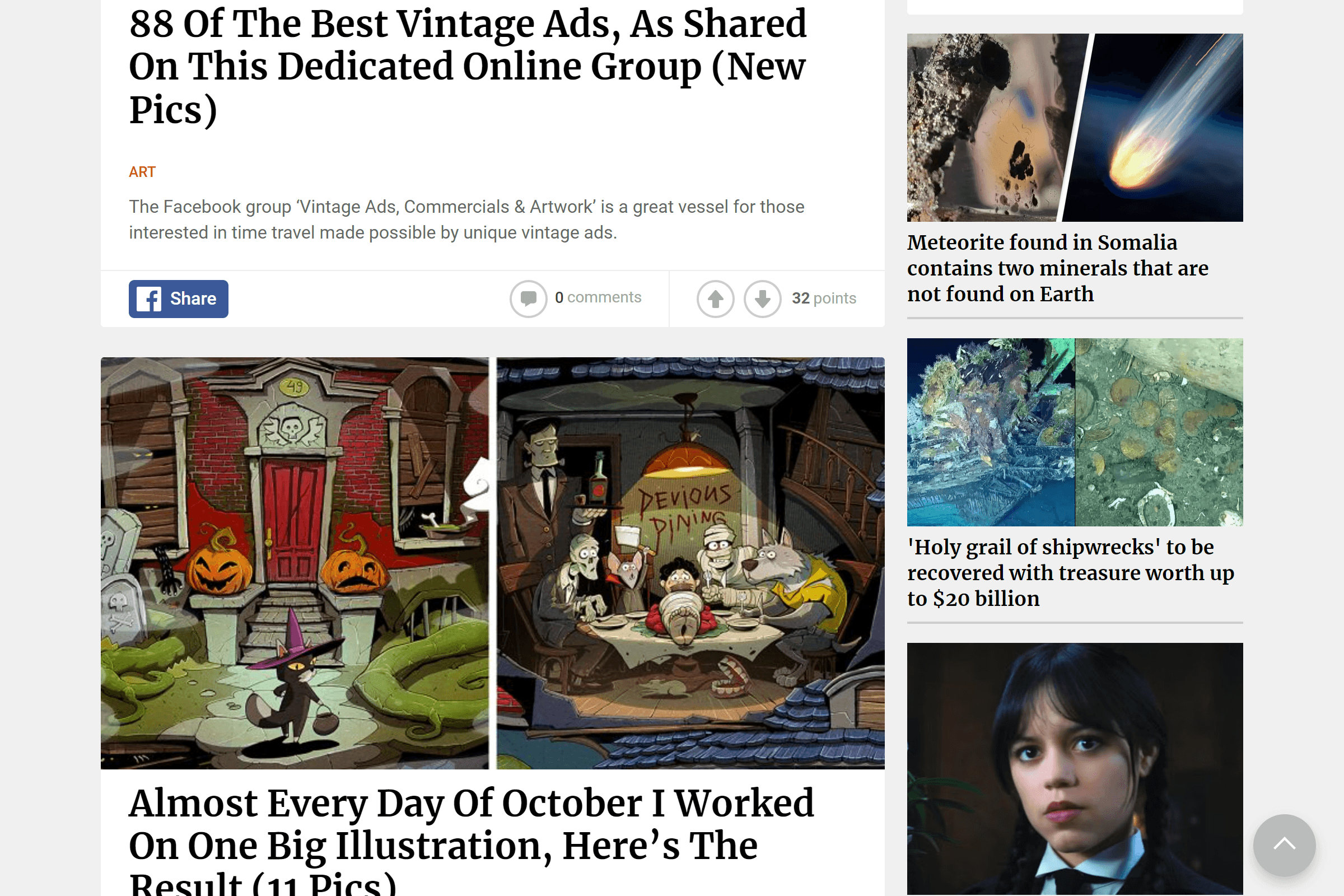Open the Holy grail of shipwrecks headline
This screenshot has width=1344, height=896.
click(x=1071, y=572)
